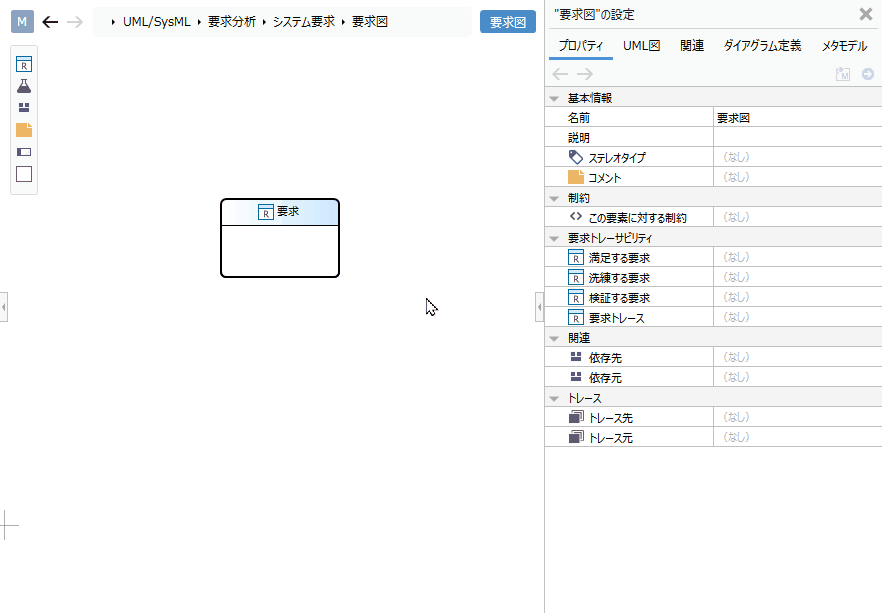
Task: Click the properties panel back arrow
Action: (560, 74)
